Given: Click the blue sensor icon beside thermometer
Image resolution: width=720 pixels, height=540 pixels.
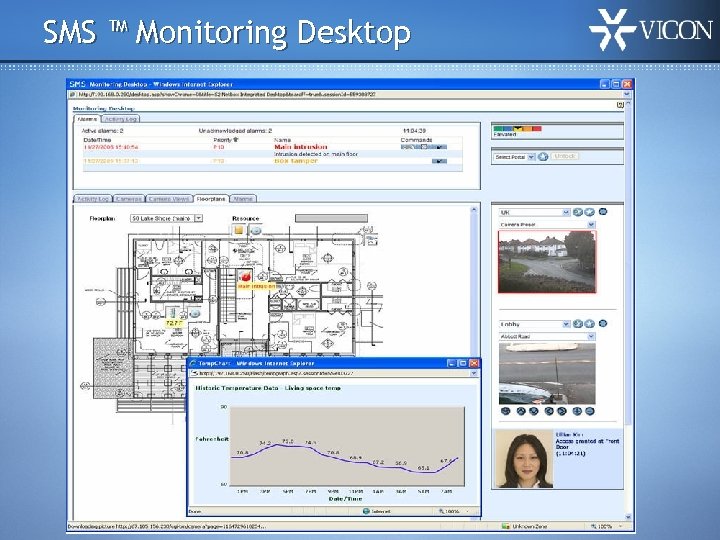Looking at the screenshot, I should tap(195, 313).
